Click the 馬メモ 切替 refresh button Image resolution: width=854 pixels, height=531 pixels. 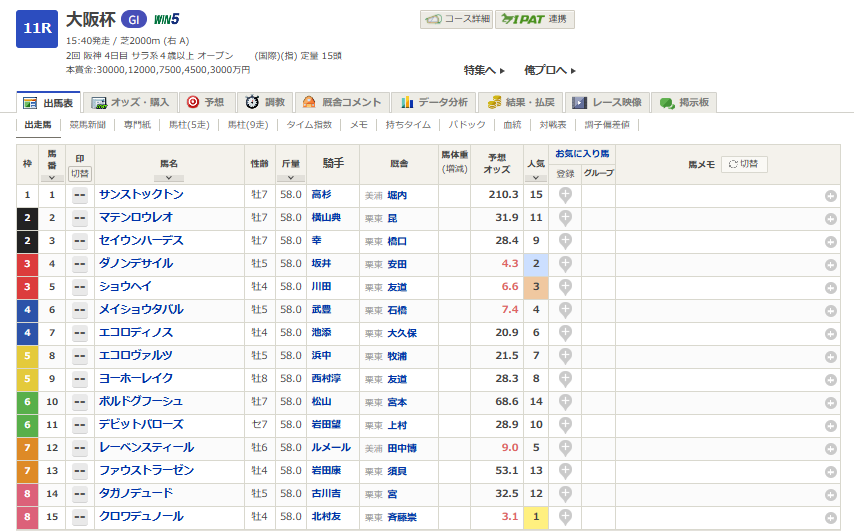coord(744,164)
